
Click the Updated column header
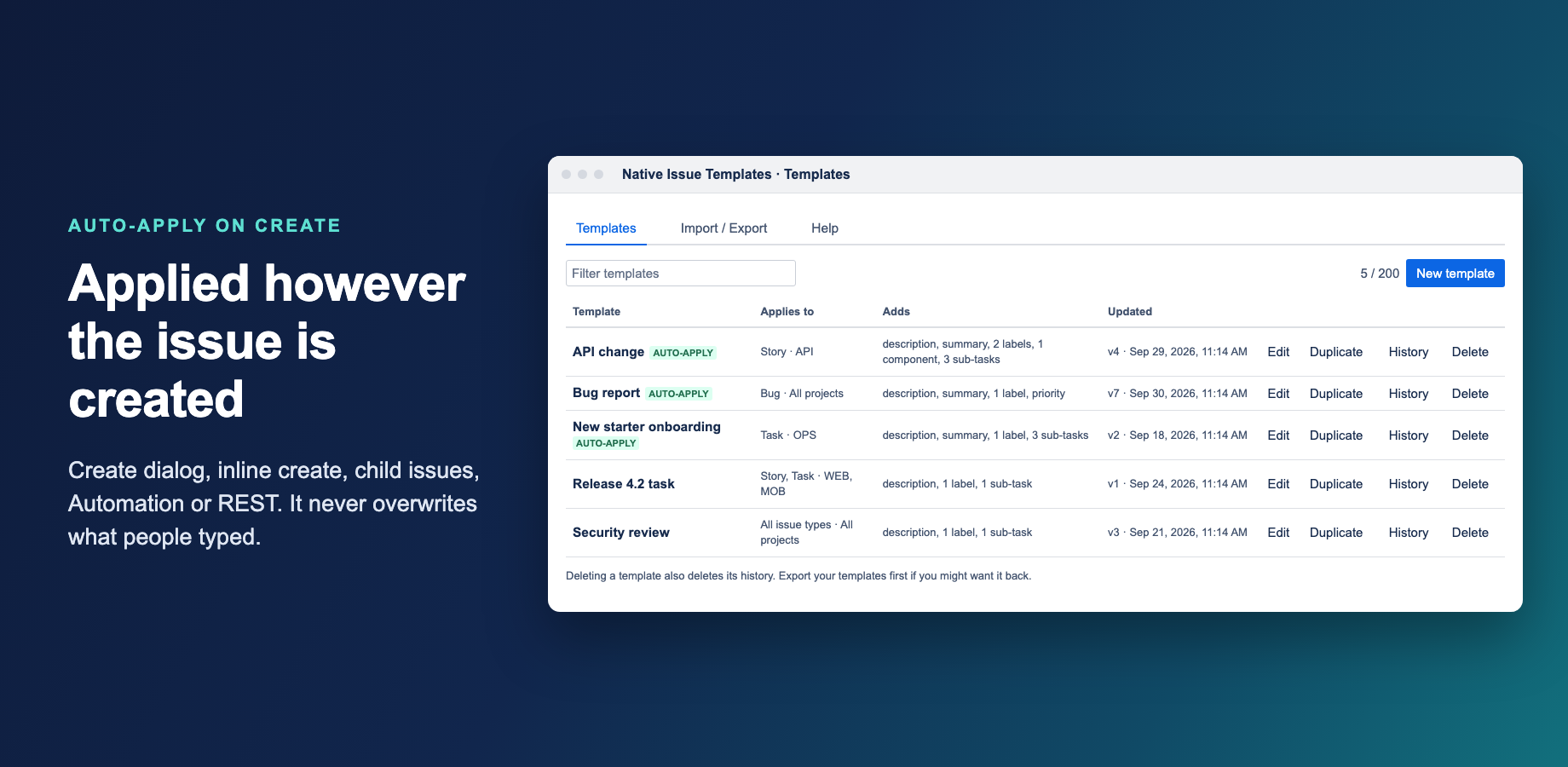tap(1130, 312)
